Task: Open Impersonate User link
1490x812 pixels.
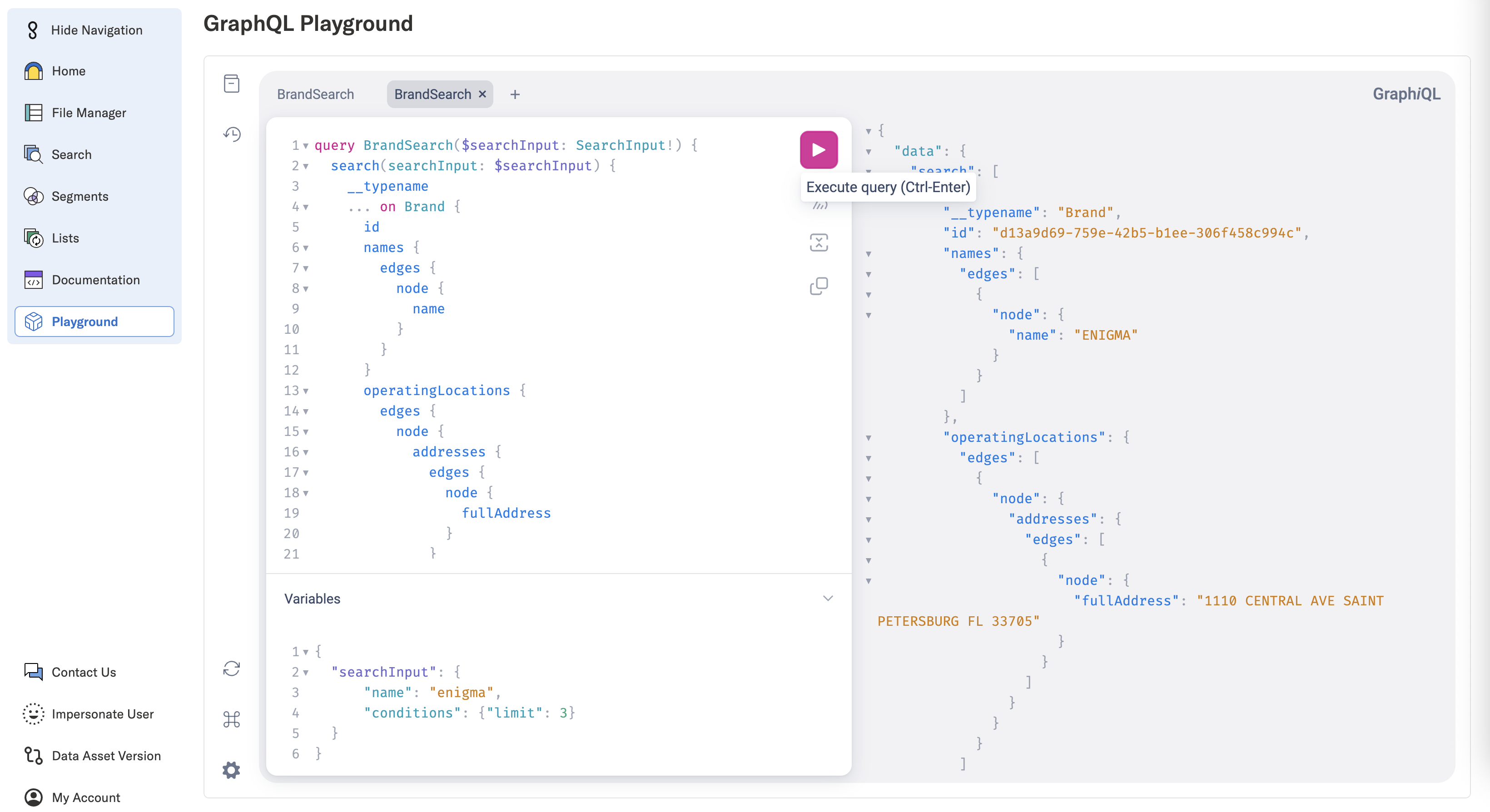Action: [102, 714]
